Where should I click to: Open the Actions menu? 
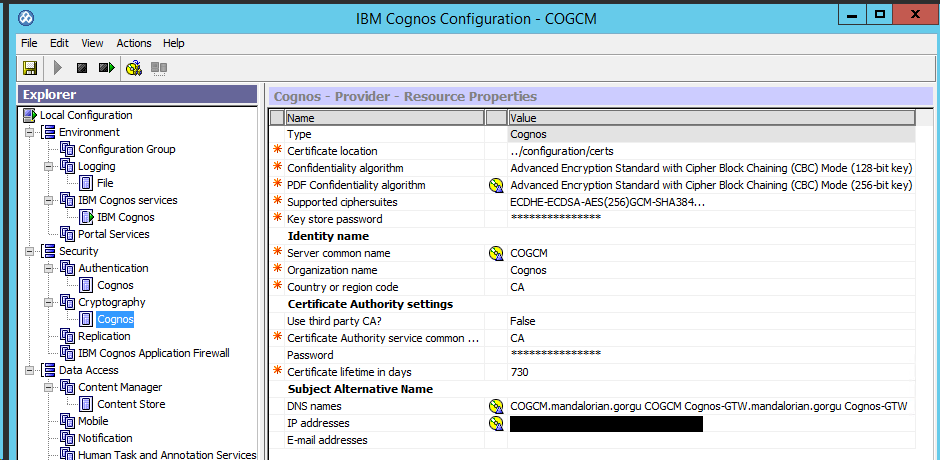134,43
